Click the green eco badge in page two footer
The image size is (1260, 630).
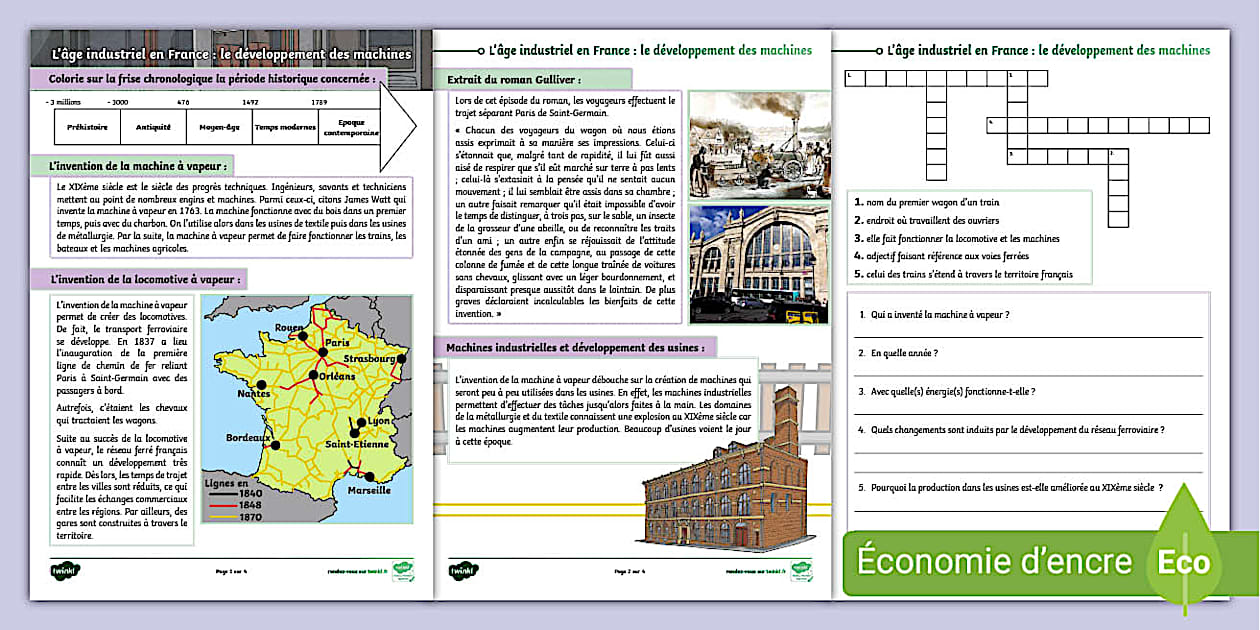coord(802,570)
